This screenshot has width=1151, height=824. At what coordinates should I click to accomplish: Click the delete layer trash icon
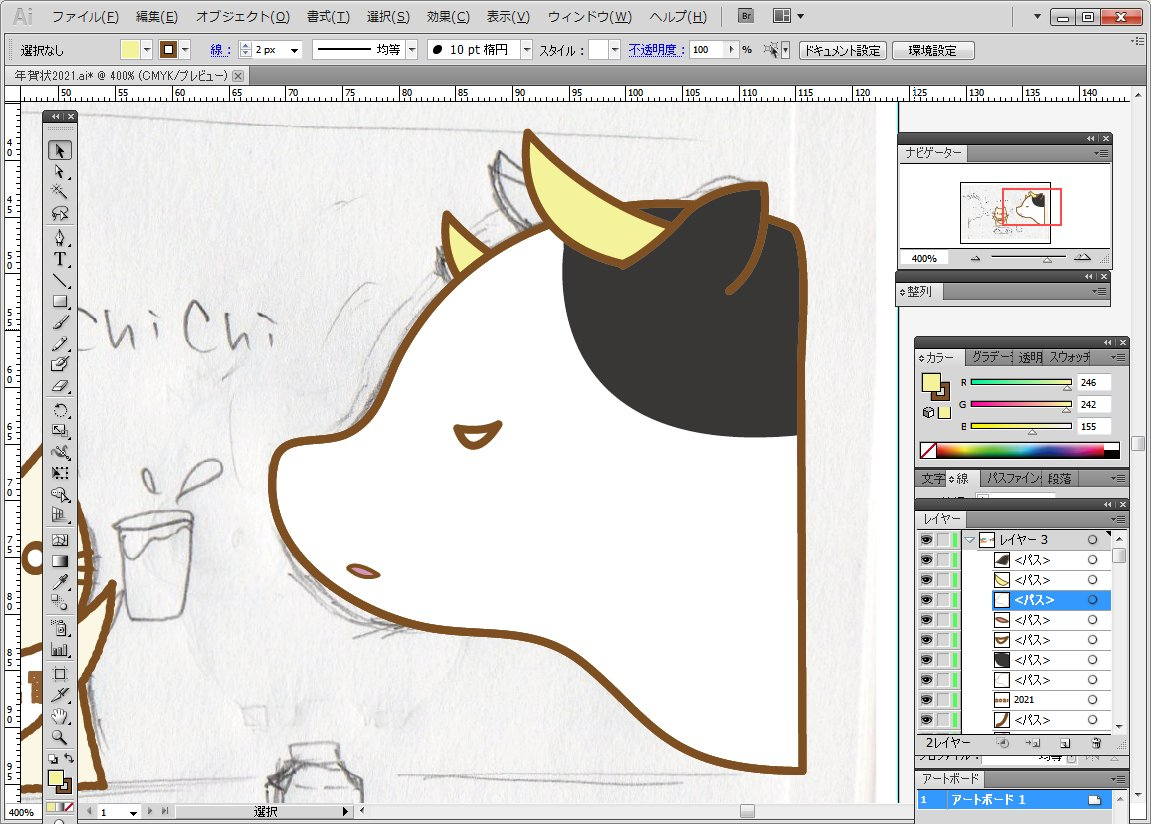tap(1096, 744)
